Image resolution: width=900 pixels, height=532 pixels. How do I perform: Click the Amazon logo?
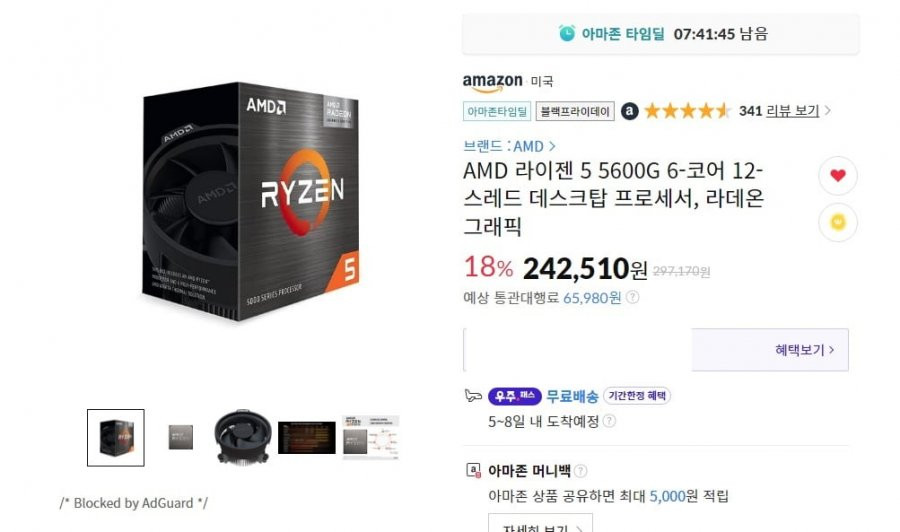coord(492,82)
